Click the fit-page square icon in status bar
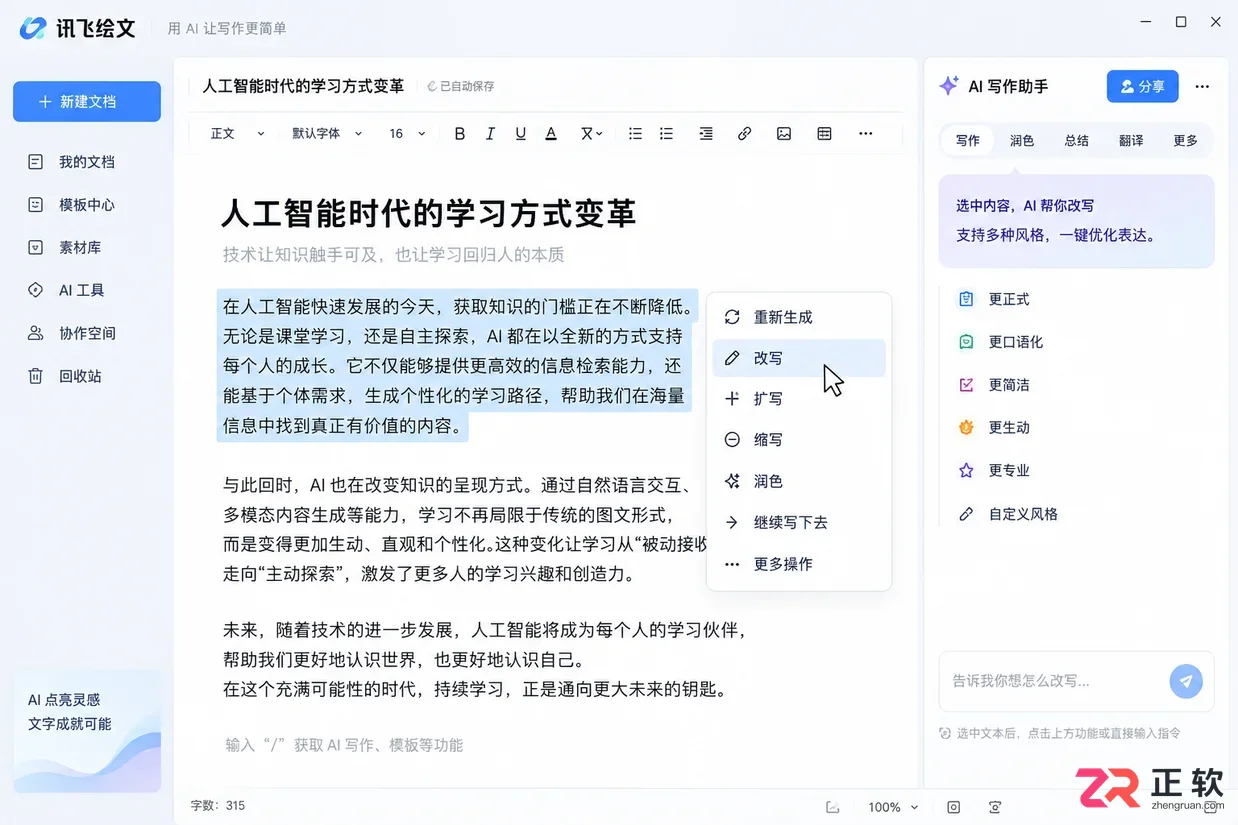Screen dimensions: 1238x825 (x=954, y=807)
